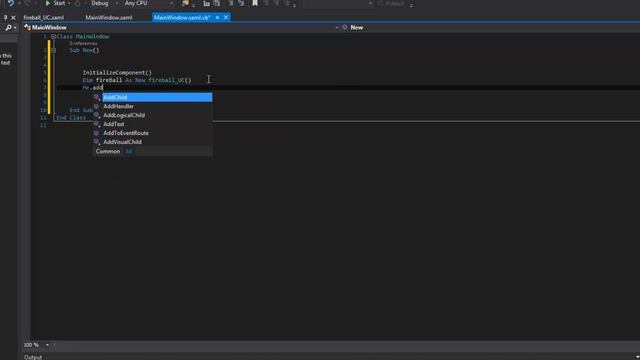Click the search magnifier icon on the left
Viewport: 640px width, 360px height.
pyautogui.click(x=8, y=28)
